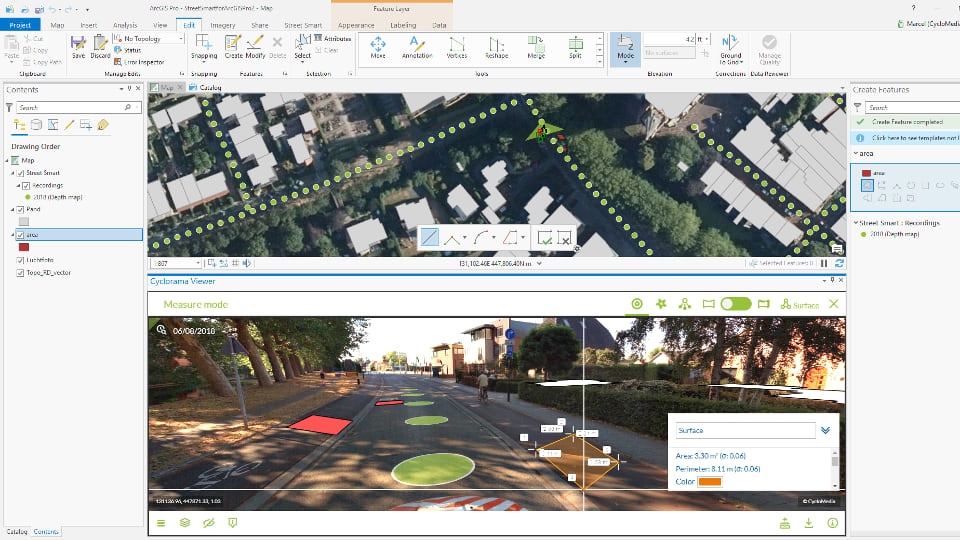Switch to the Street Smart ribbon tab
The height and width of the screenshot is (540, 960).
pos(303,25)
